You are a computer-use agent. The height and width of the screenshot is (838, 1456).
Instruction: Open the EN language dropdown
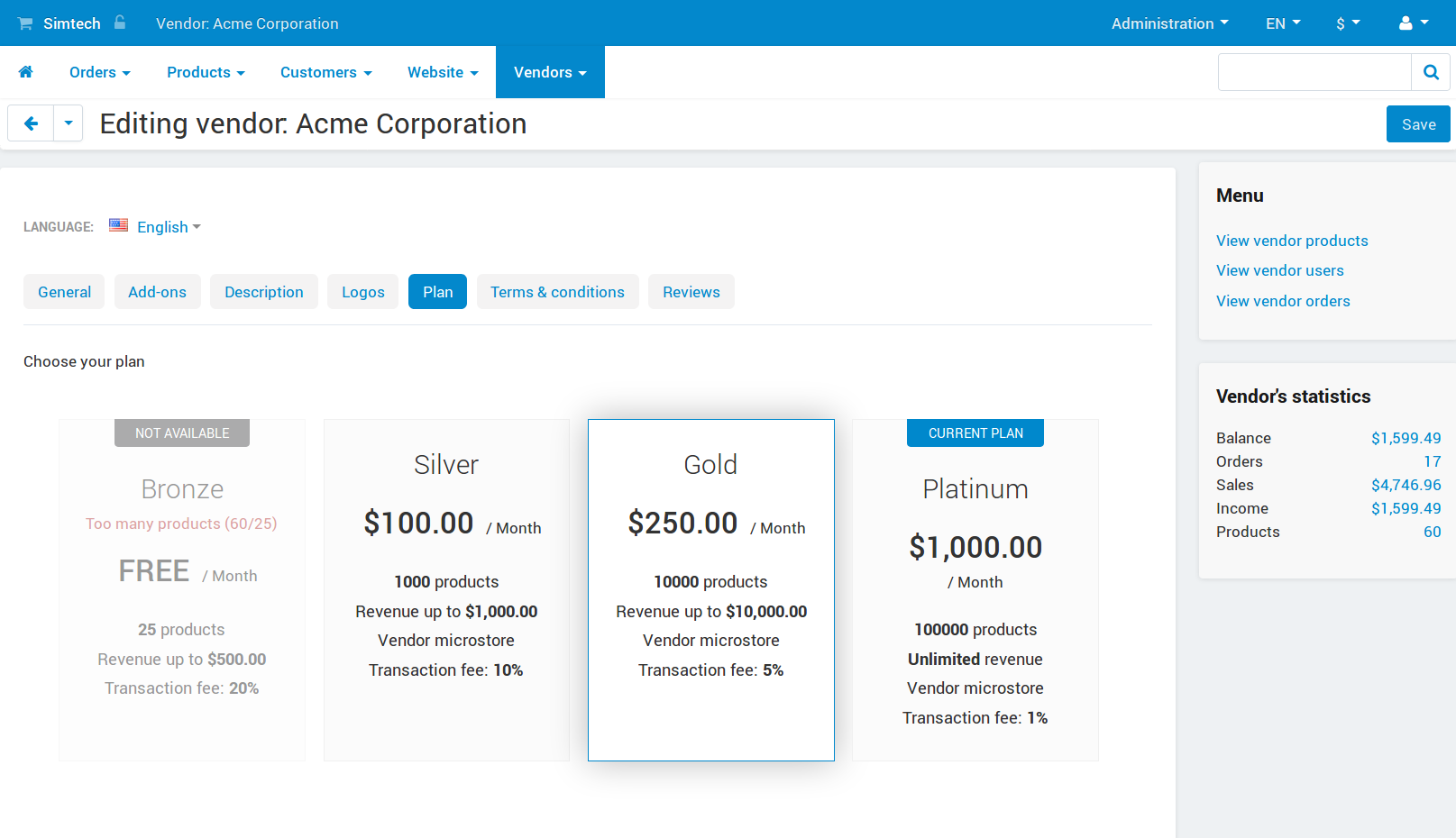pyautogui.click(x=1283, y=23)
